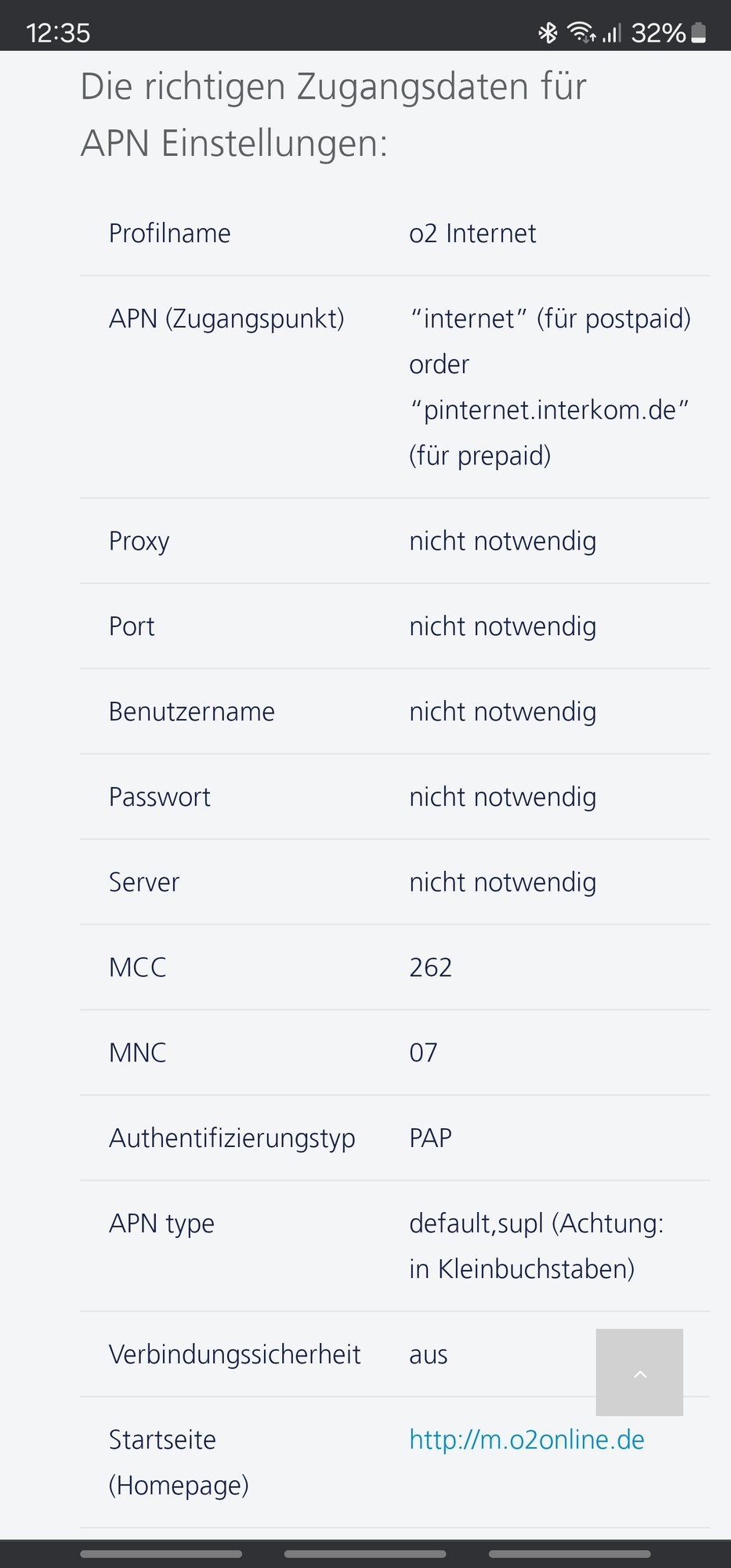Click the PAP authentication type value

[430, 1138]
